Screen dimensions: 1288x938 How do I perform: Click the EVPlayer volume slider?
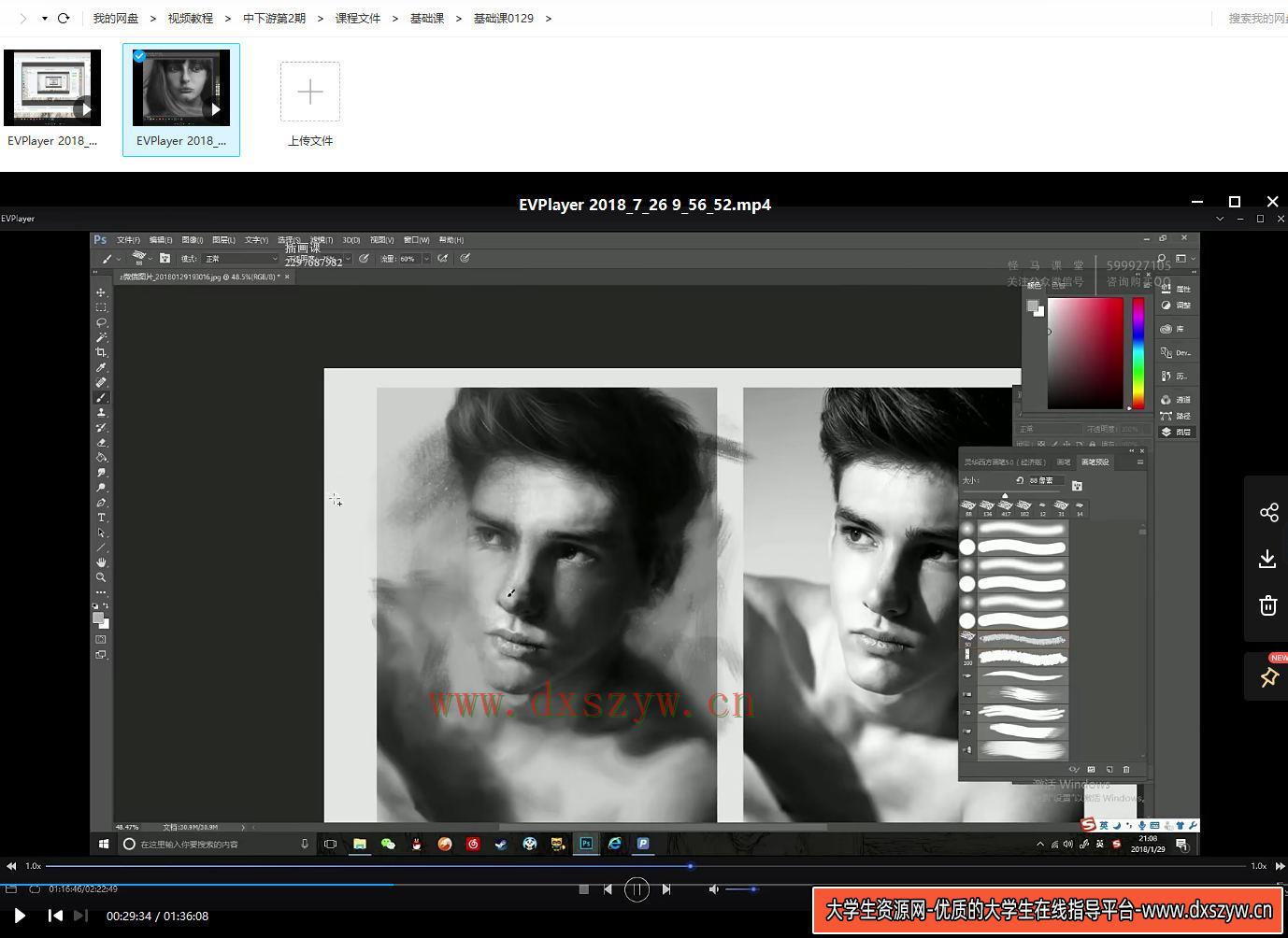point(740,889)
